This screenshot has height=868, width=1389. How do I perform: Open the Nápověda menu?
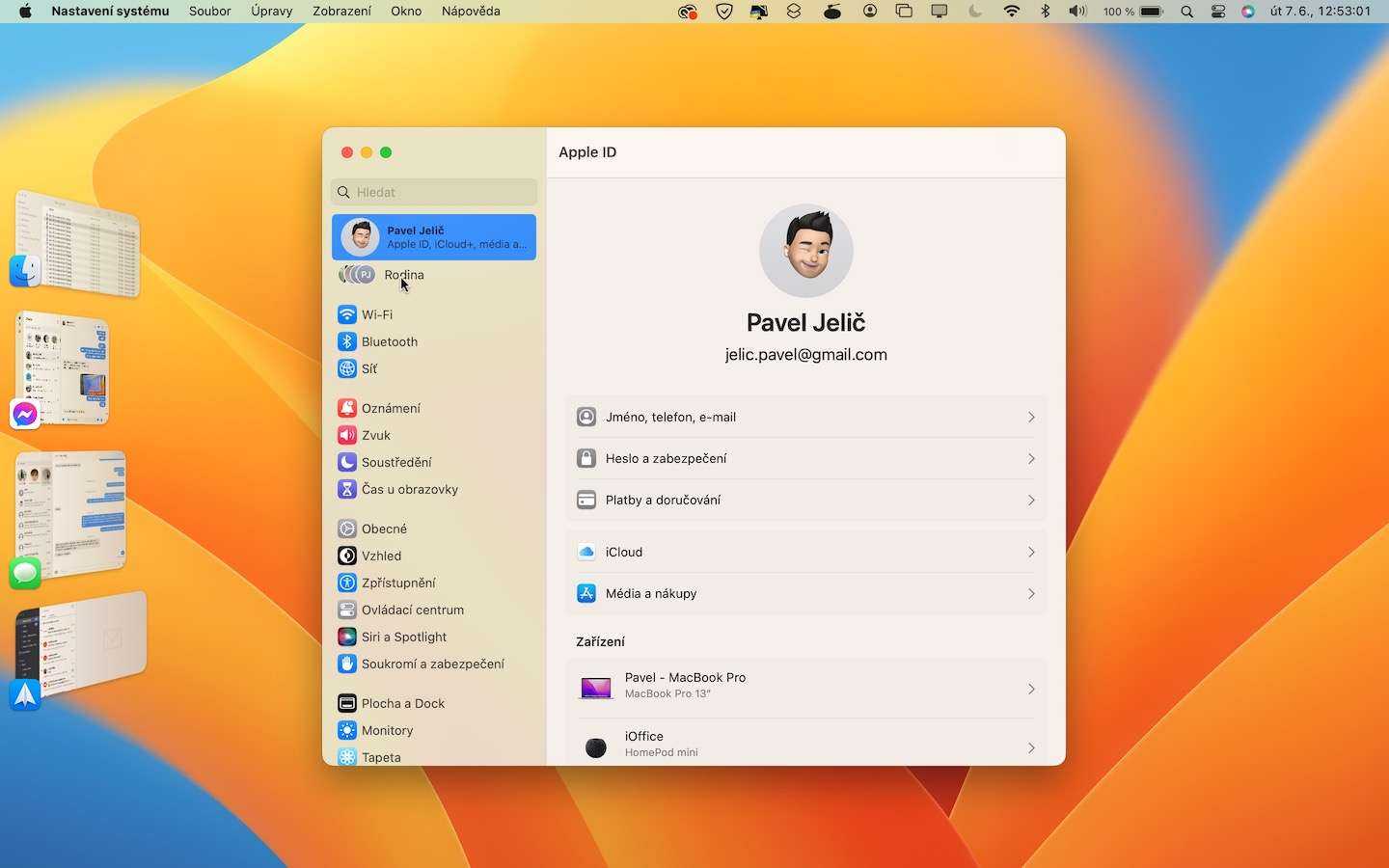point(471,12)
